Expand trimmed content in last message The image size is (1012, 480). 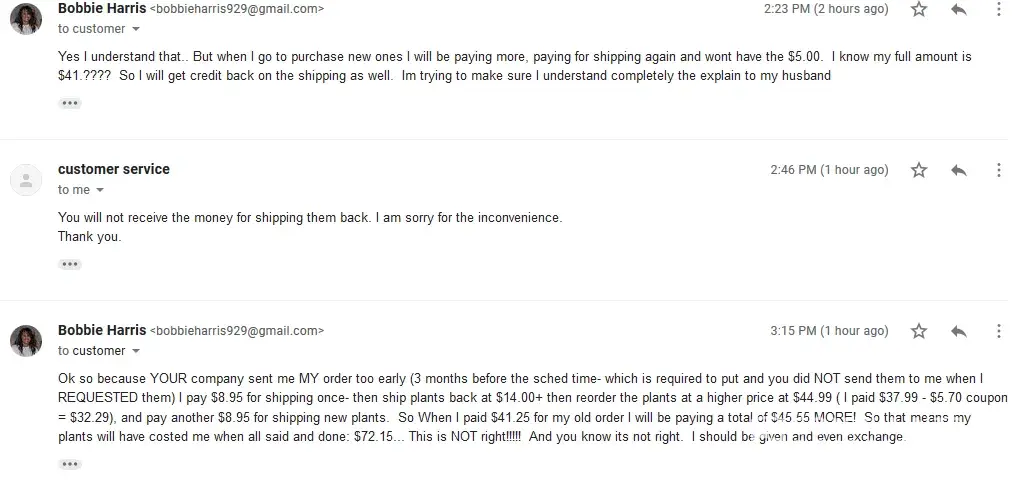coord(69,464)
